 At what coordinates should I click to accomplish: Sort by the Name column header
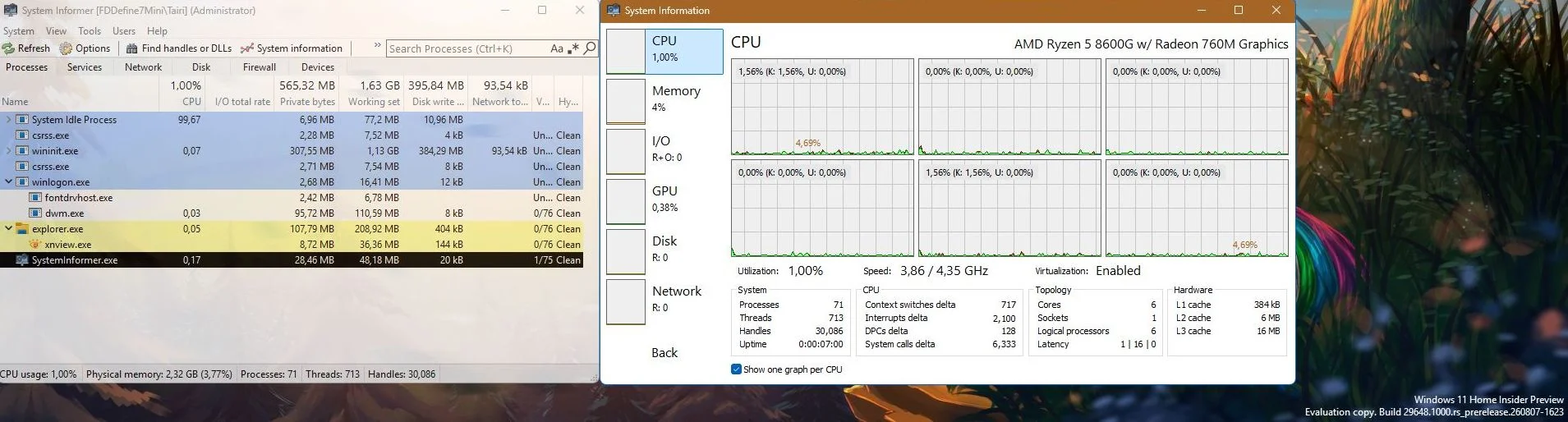click(15, 102)
